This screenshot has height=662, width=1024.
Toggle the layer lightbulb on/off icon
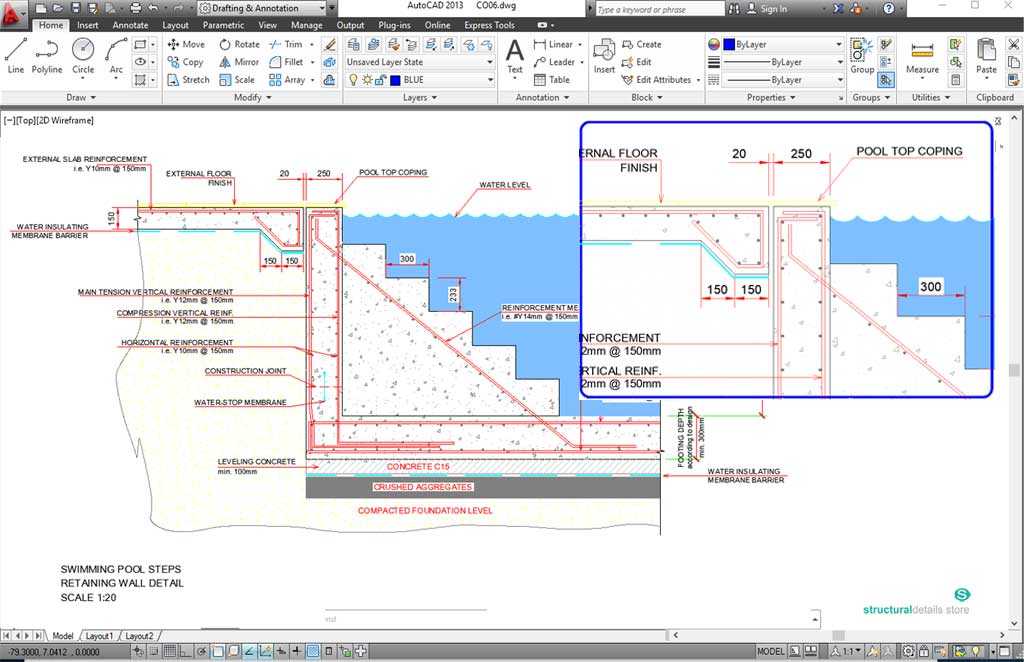pos(353,80)
